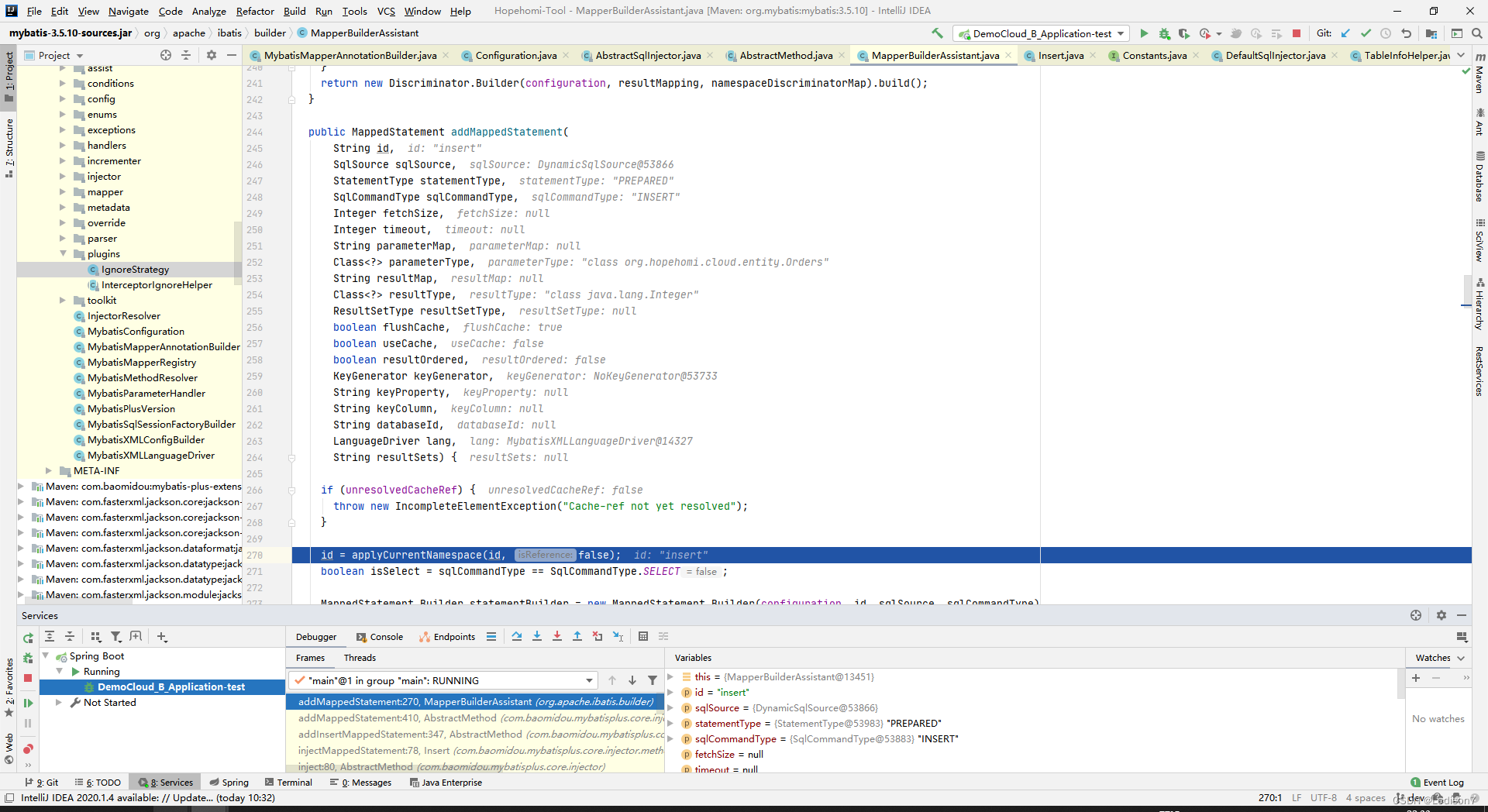Click the Evaluate Expression calculator icon
Viewport: 1488px width, 812px height.
643,636
